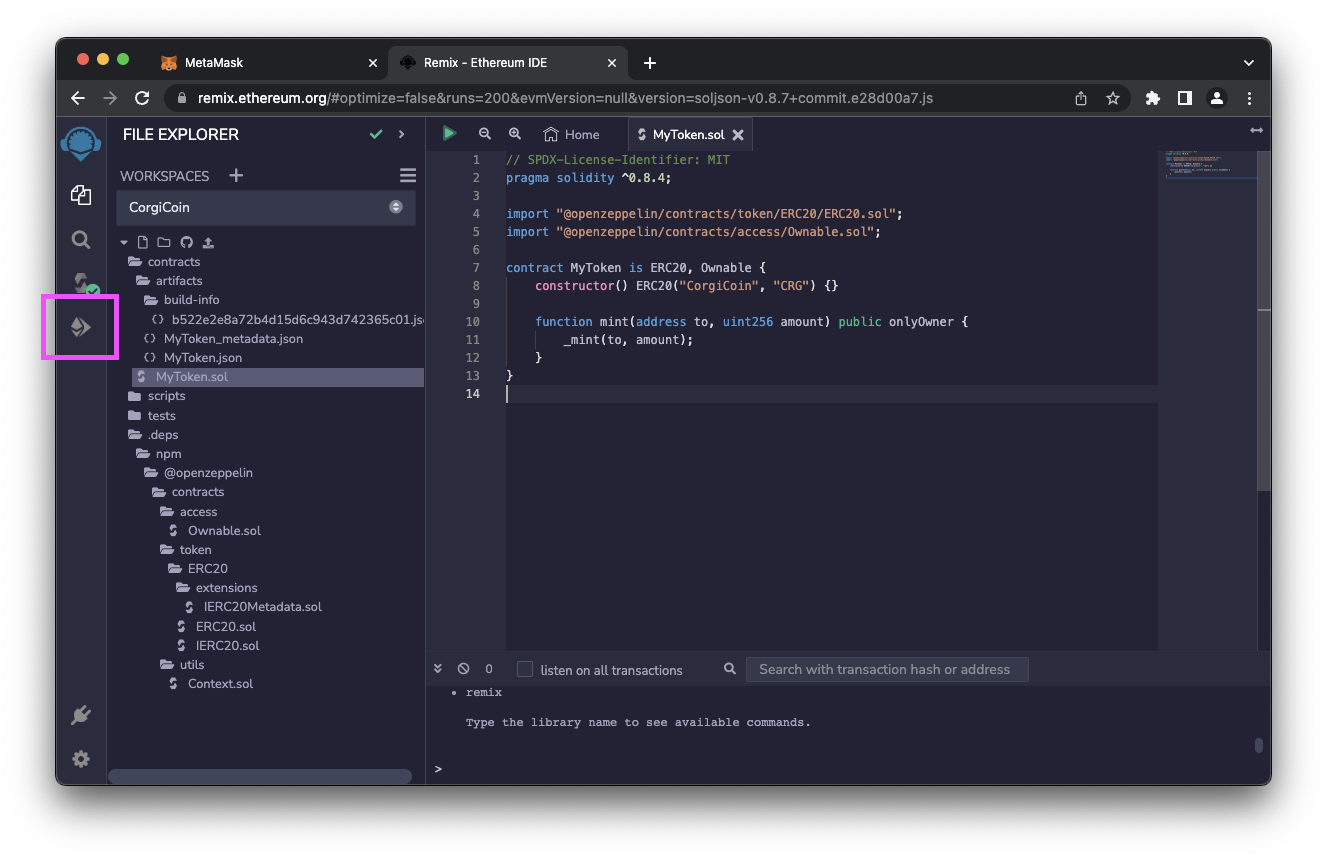
Task: Open IERC20Metadata.sol file
Action: 263,607
